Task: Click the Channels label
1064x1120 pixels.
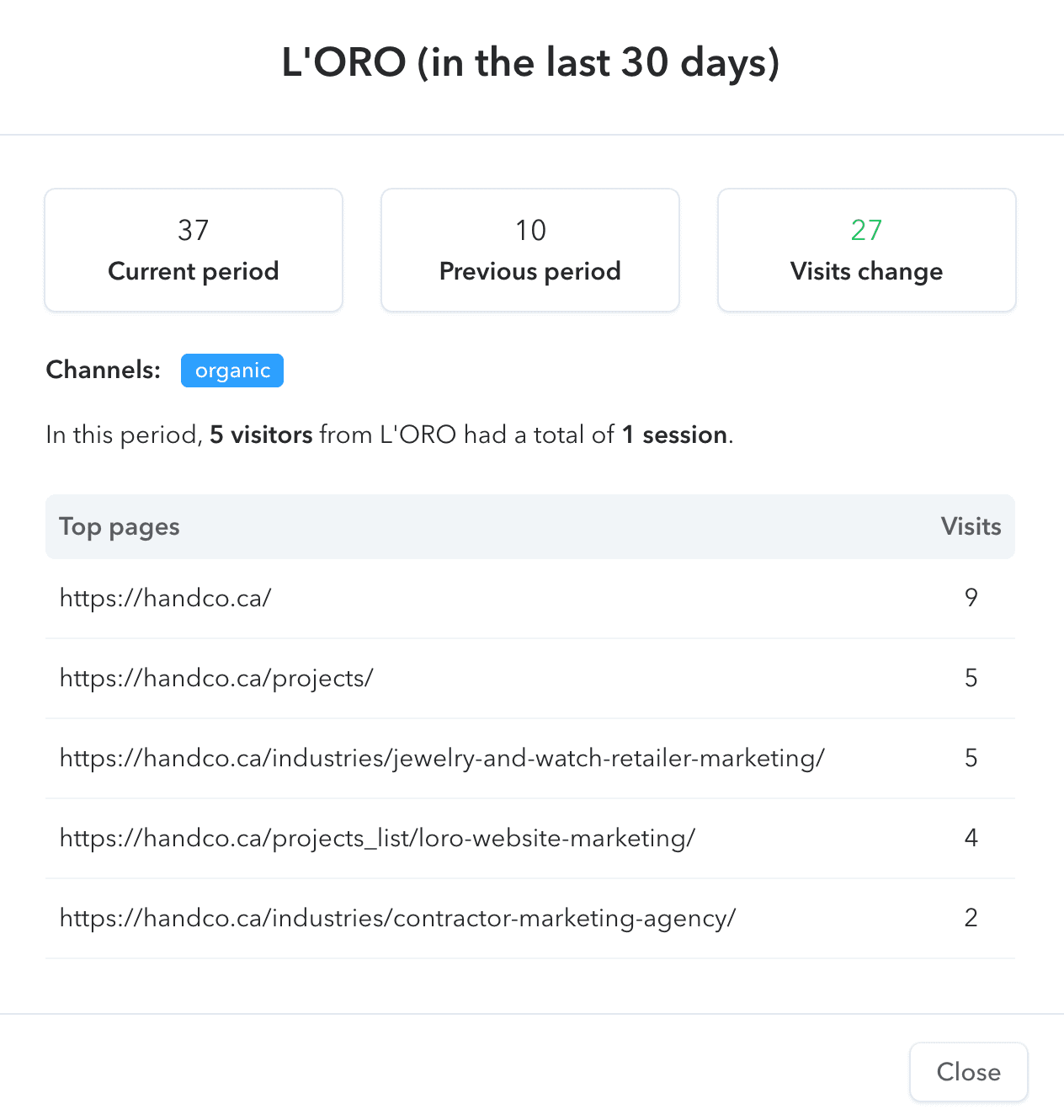Action: point(104,370)
